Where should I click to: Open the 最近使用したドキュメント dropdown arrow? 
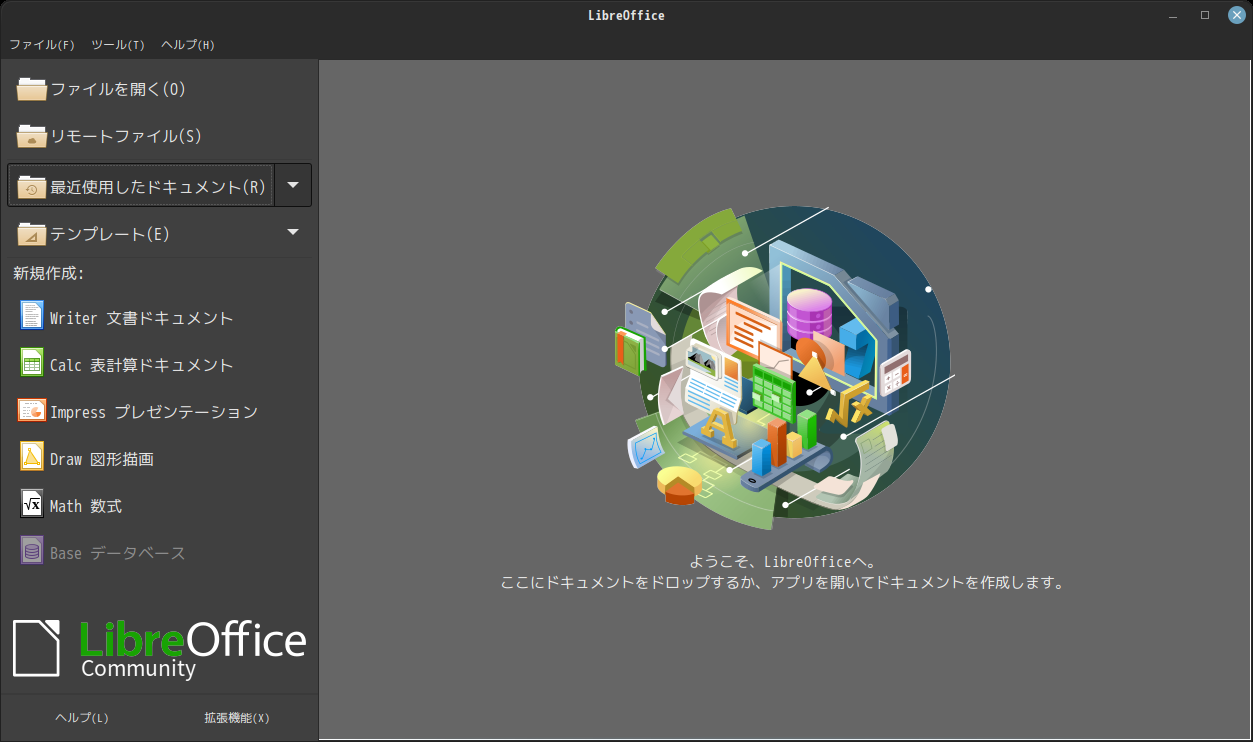pos(293,185)
